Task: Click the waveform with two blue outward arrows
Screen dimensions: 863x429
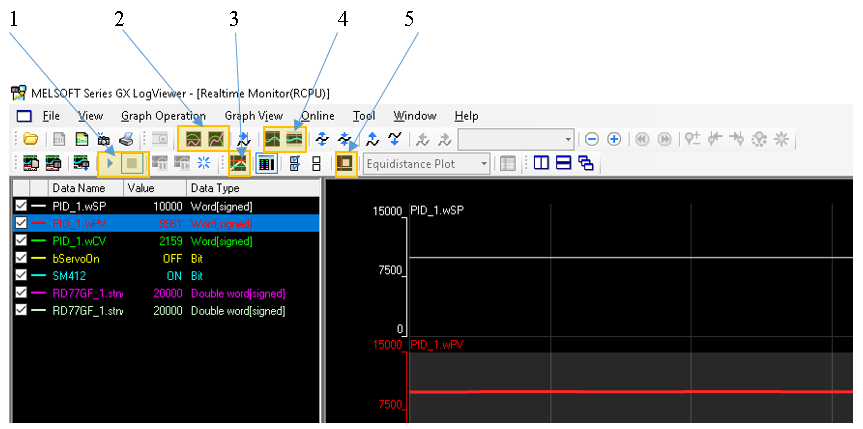Action: pos(323,139)
